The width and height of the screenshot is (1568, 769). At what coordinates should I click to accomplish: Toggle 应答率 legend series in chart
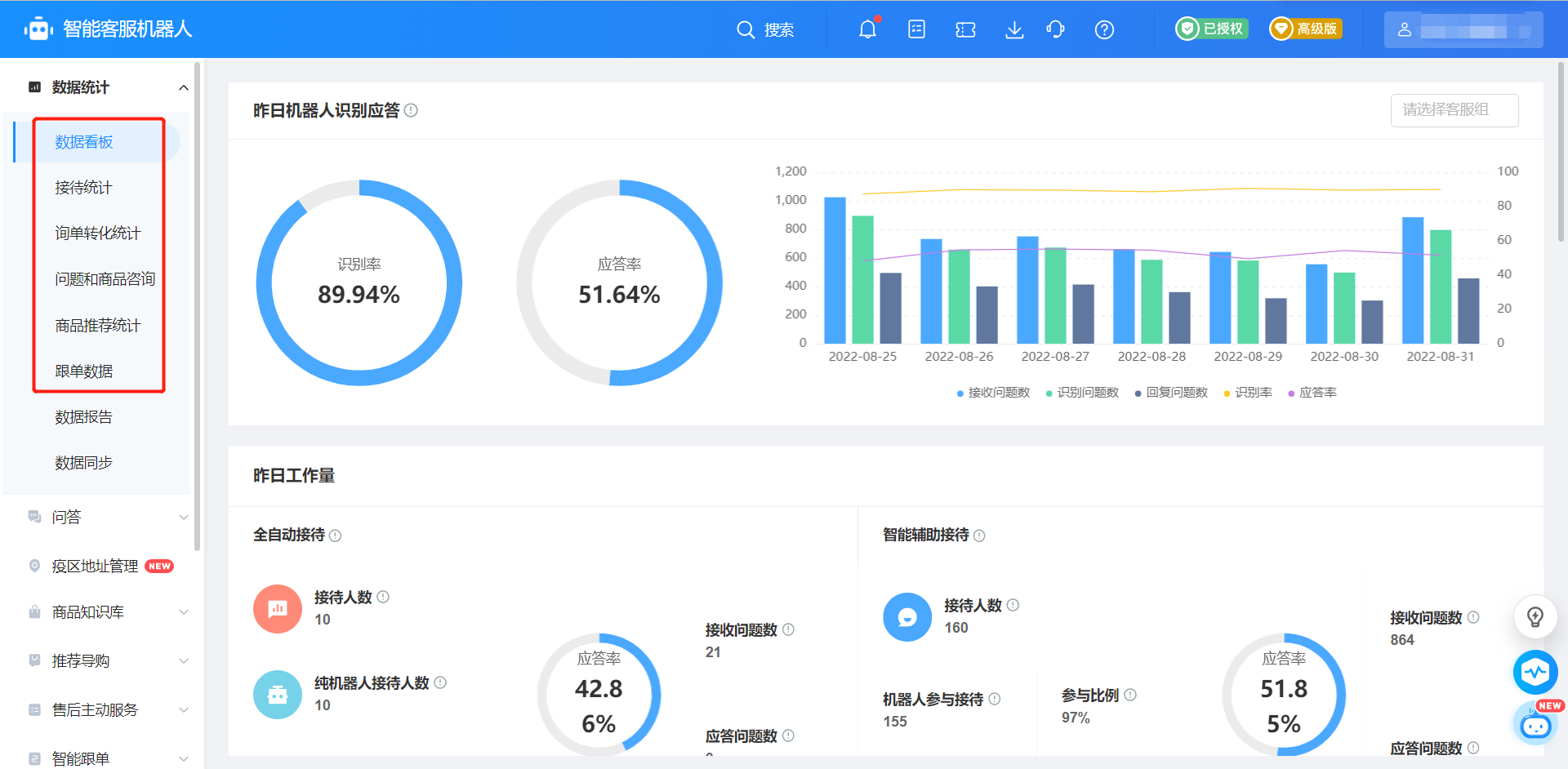pos(1312,393)
